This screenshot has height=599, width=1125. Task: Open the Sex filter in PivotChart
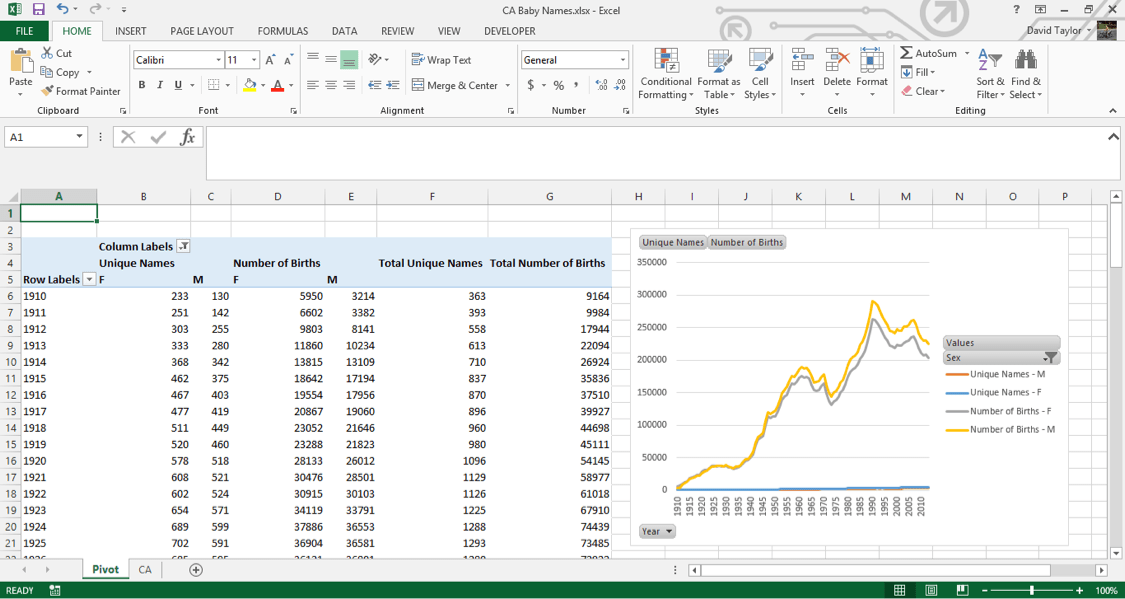(1049, 357)
